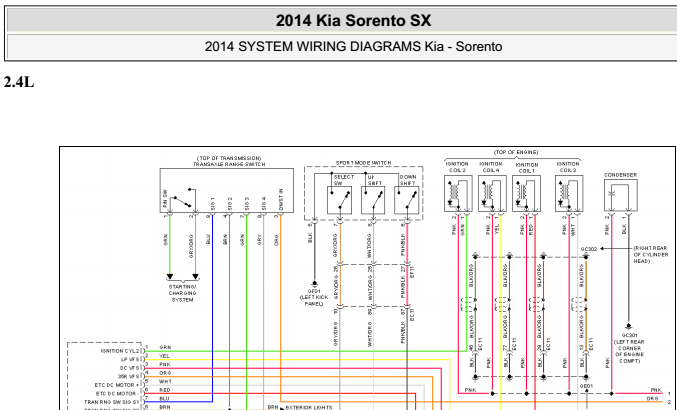Click the '2.4L' heading
The width and height of the screenshot is (677, 410).
click(x=19, y=82)
